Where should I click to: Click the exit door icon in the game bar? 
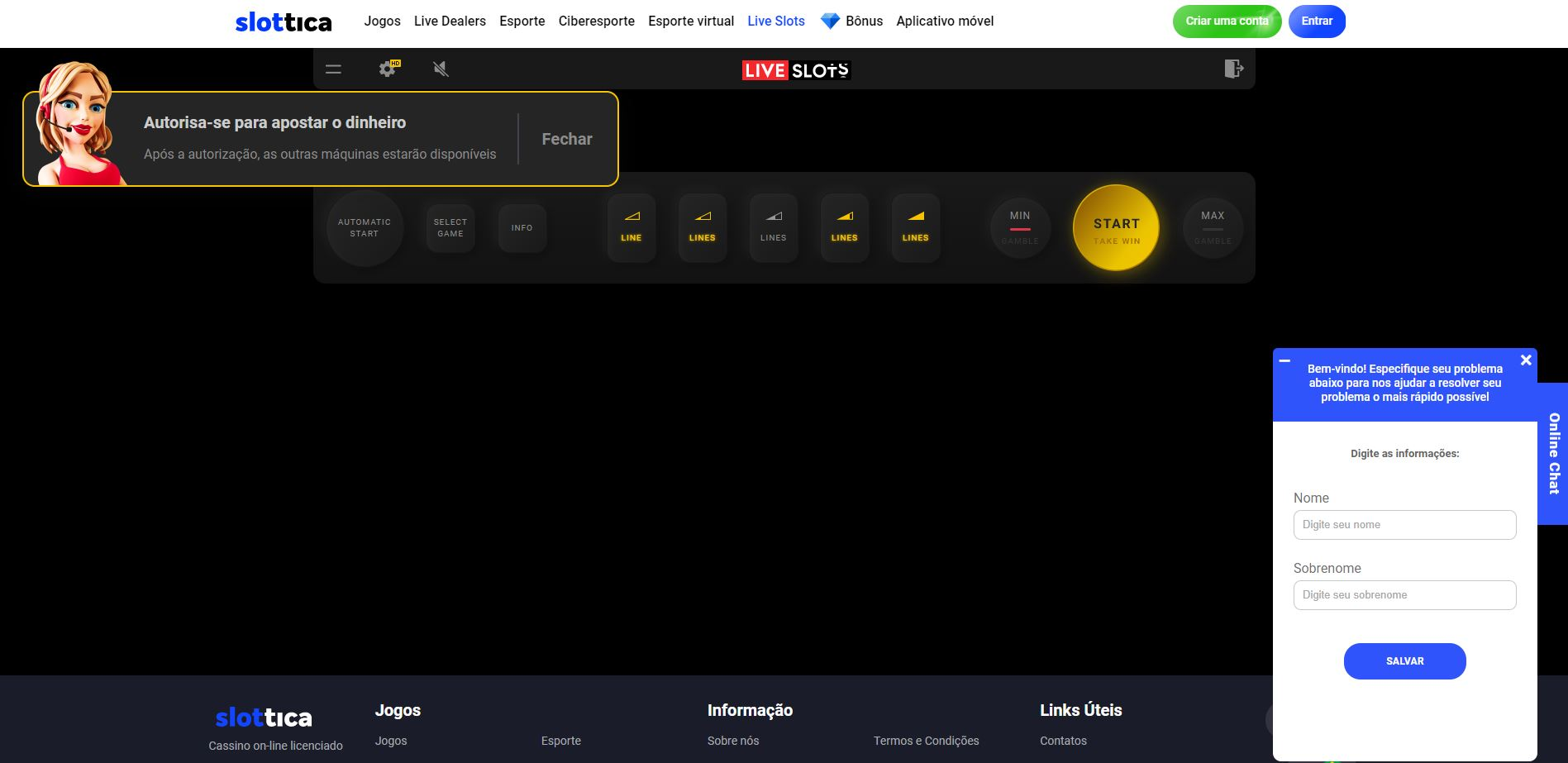(1233, 69)
